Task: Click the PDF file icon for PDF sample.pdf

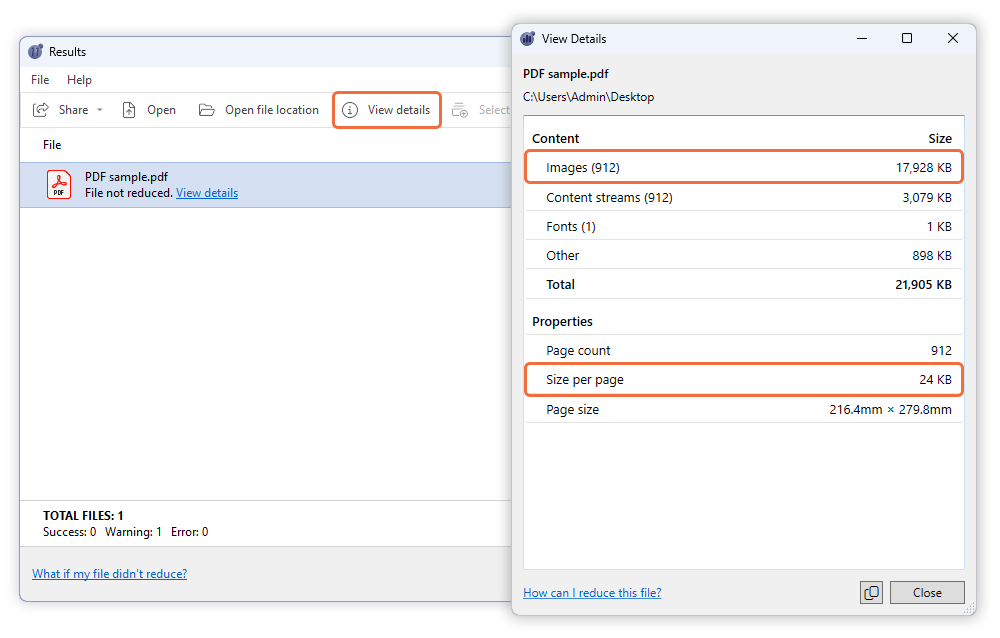Action: (x=59, y=184)
